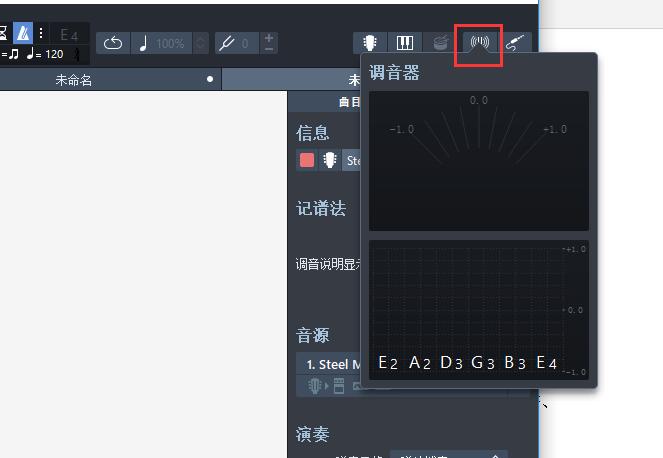Open the tuner panel icon
Screen dimensions: 663x458
(x=479, y=43)
